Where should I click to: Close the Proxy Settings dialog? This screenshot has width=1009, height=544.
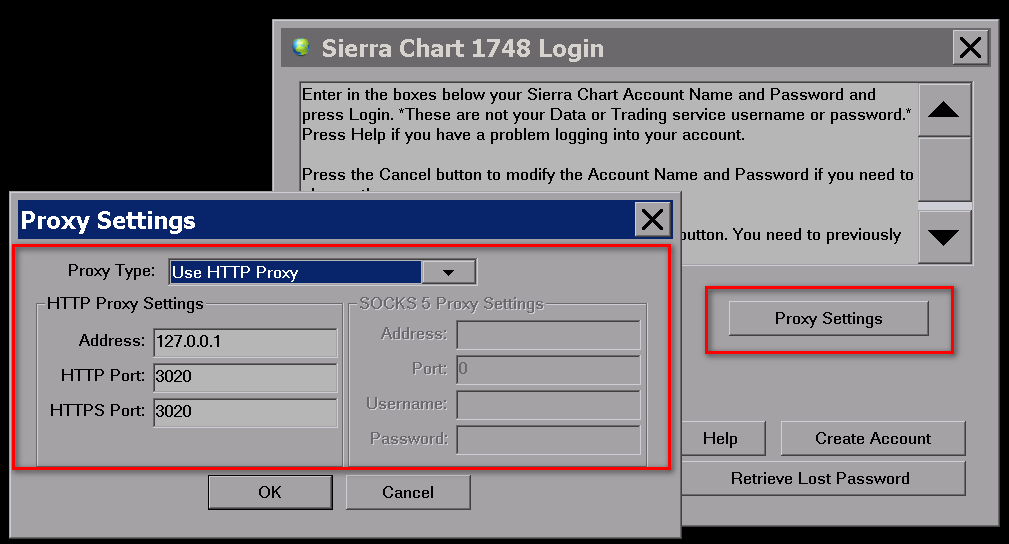[653, 220]
